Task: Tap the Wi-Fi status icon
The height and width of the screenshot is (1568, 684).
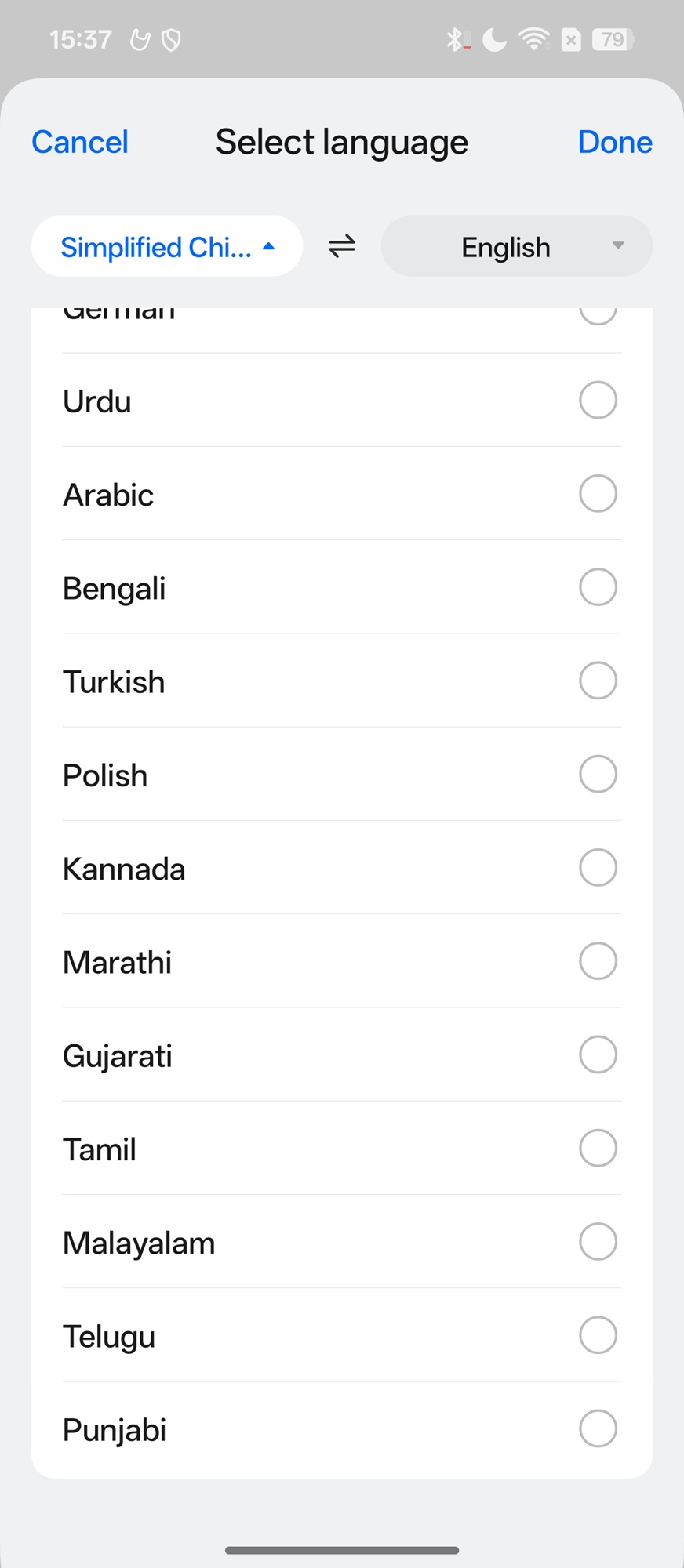Action: pyautogui.click(x=534, y=39)
